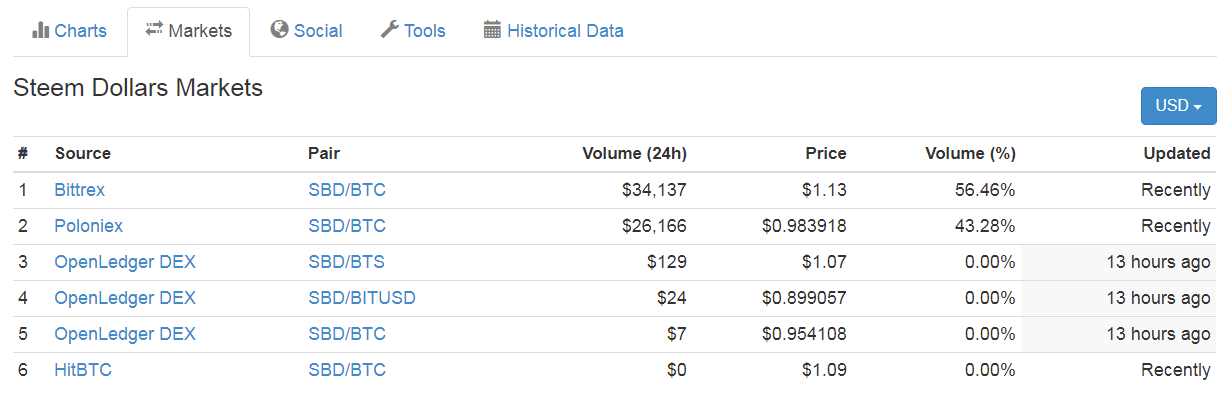Click the SBD/BITUSD pair link
The height and width of the screenshot is (413, 1229).
[362, 298]
